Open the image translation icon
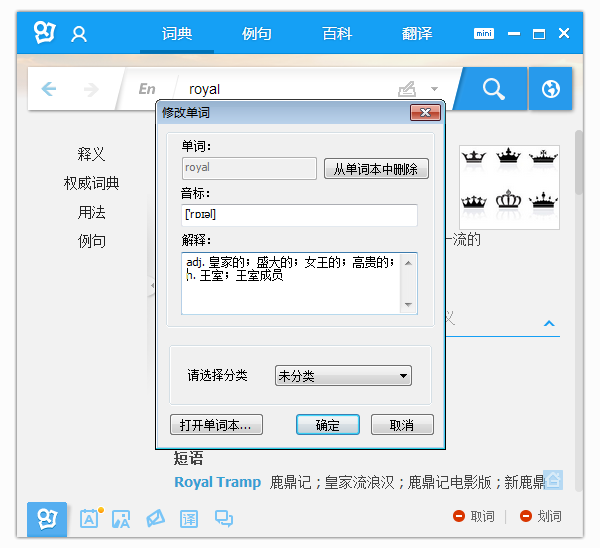The image size is (600, 548). pyautogui.click(x=121, y=519)
